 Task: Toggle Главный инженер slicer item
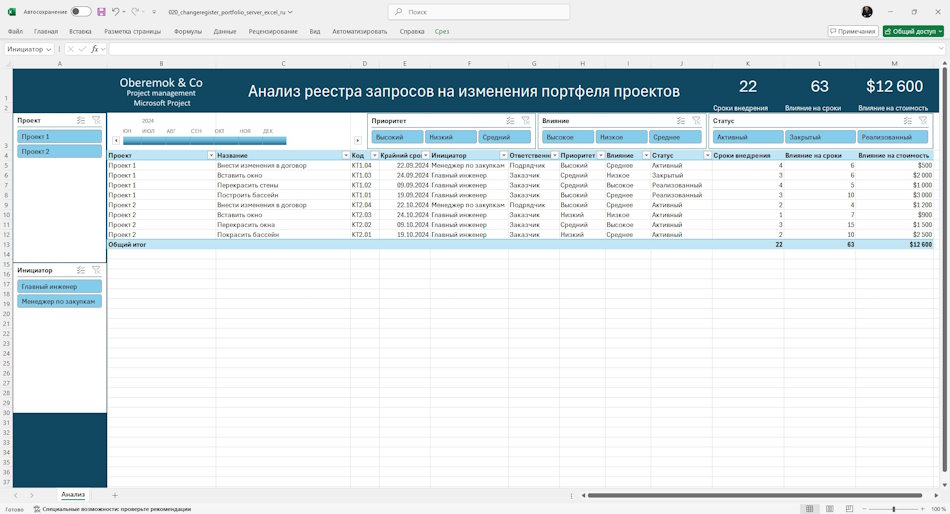point(59,286)
